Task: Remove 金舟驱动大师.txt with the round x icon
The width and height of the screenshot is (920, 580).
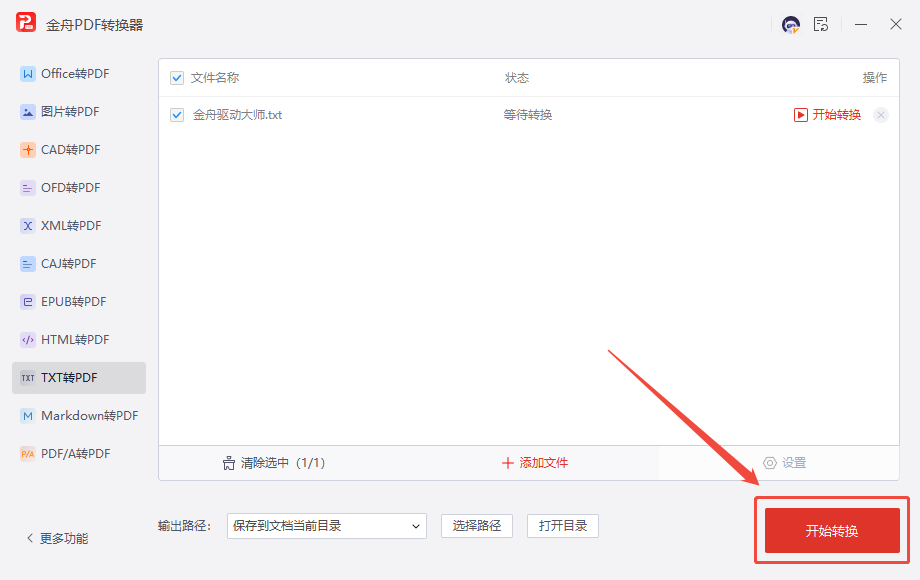Action: (x=881, y=115)
